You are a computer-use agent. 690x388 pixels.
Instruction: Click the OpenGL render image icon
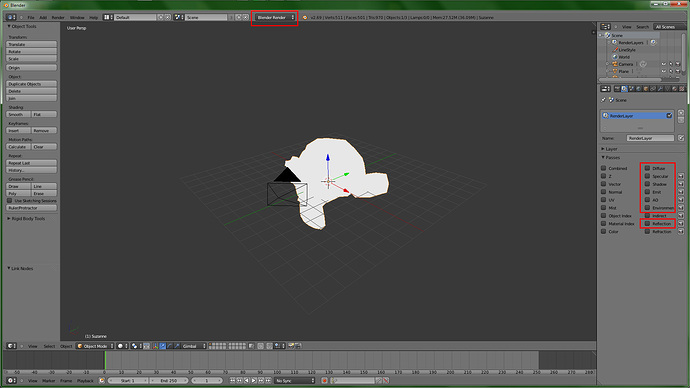291,346
